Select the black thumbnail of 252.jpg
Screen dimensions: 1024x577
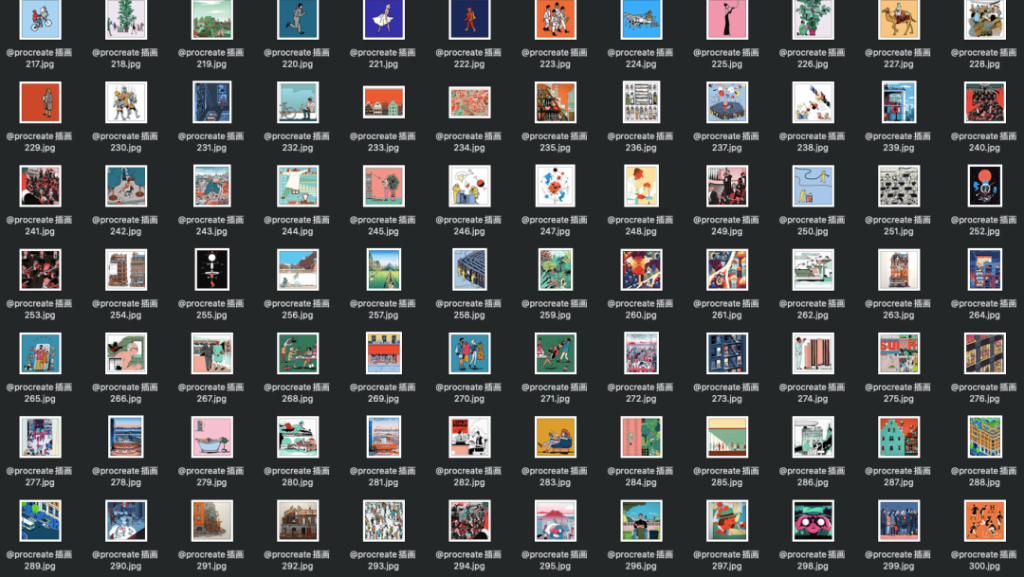[984, 186]
